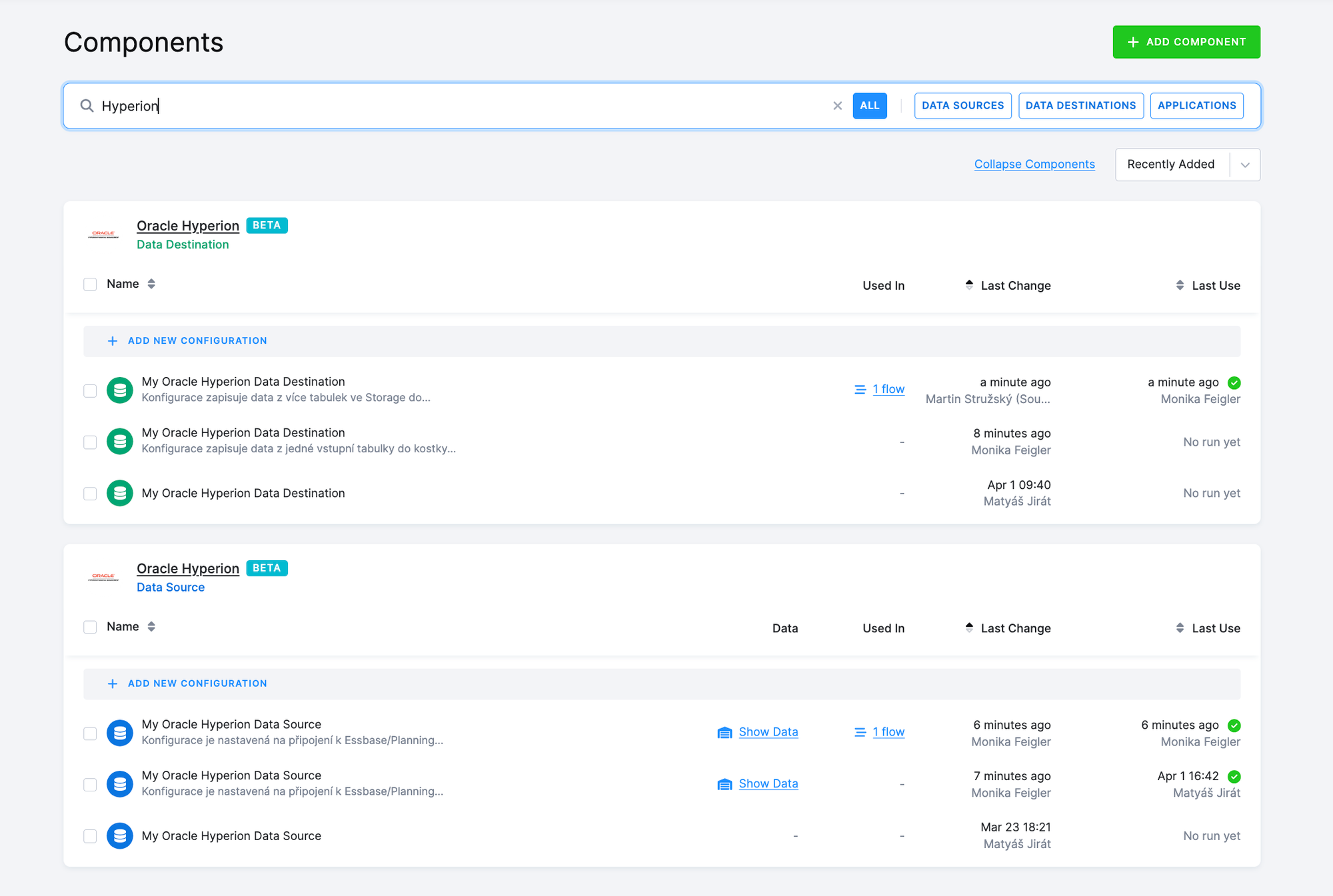This screenshot has height=896, width=1333.
Task: Open the Recently Added sort dropdown
Action: 1188,164
